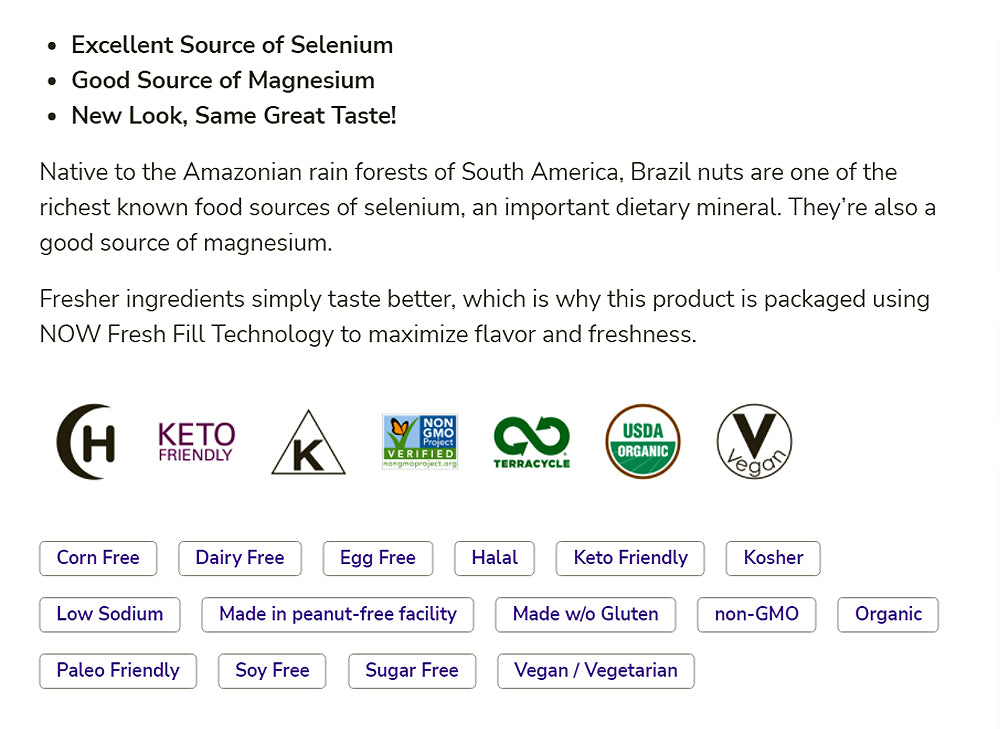The image size is (1000, 729).
Task: Click the Non-GMO Project Verified logo
Action: [x=420, y=442]
